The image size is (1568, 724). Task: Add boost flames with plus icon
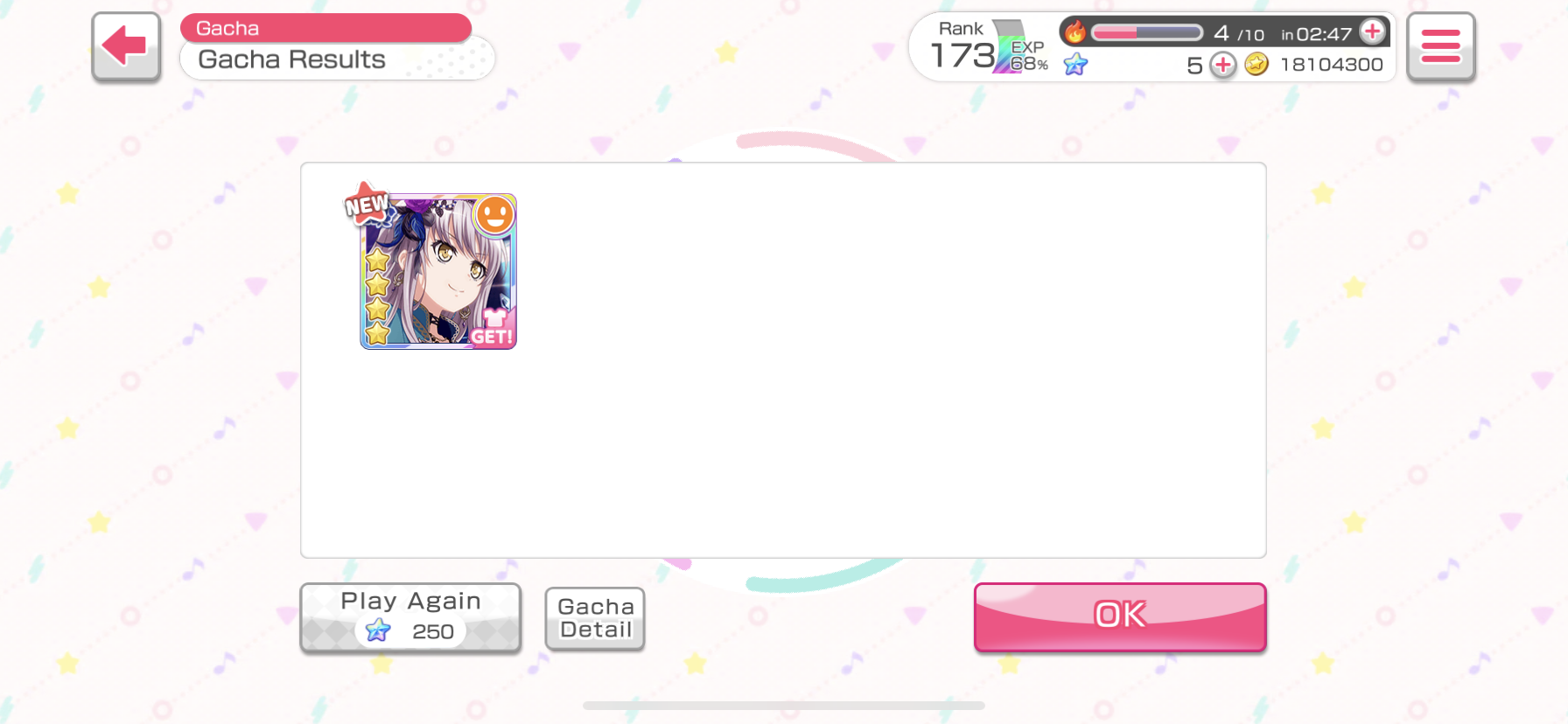coord(1373,32)
